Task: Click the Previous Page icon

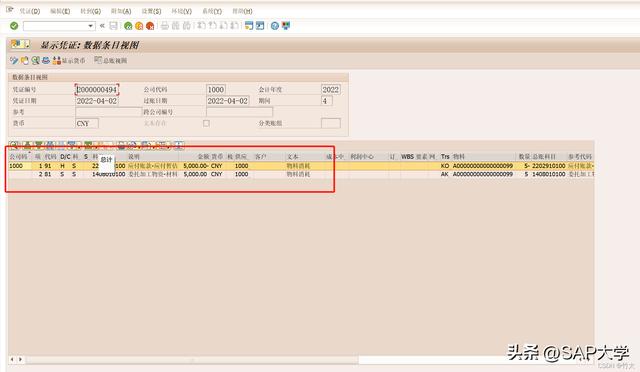Action: pos(212,26)
